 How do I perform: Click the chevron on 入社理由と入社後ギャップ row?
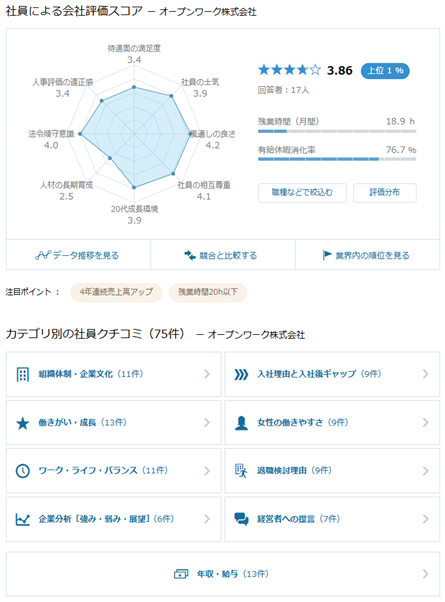(425, 374)
